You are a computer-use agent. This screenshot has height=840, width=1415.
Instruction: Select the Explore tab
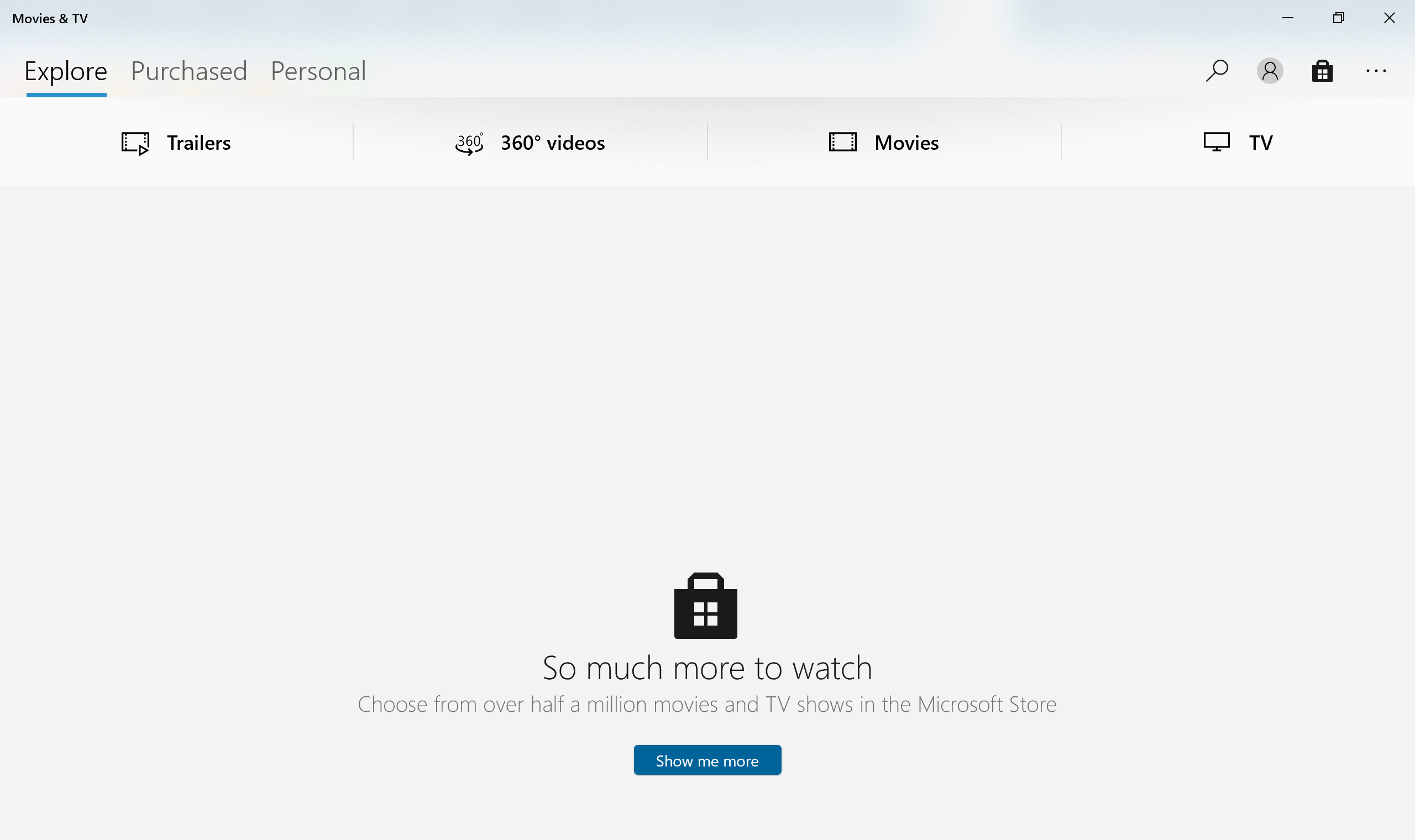pyautogui.click(x=66, y=71)
